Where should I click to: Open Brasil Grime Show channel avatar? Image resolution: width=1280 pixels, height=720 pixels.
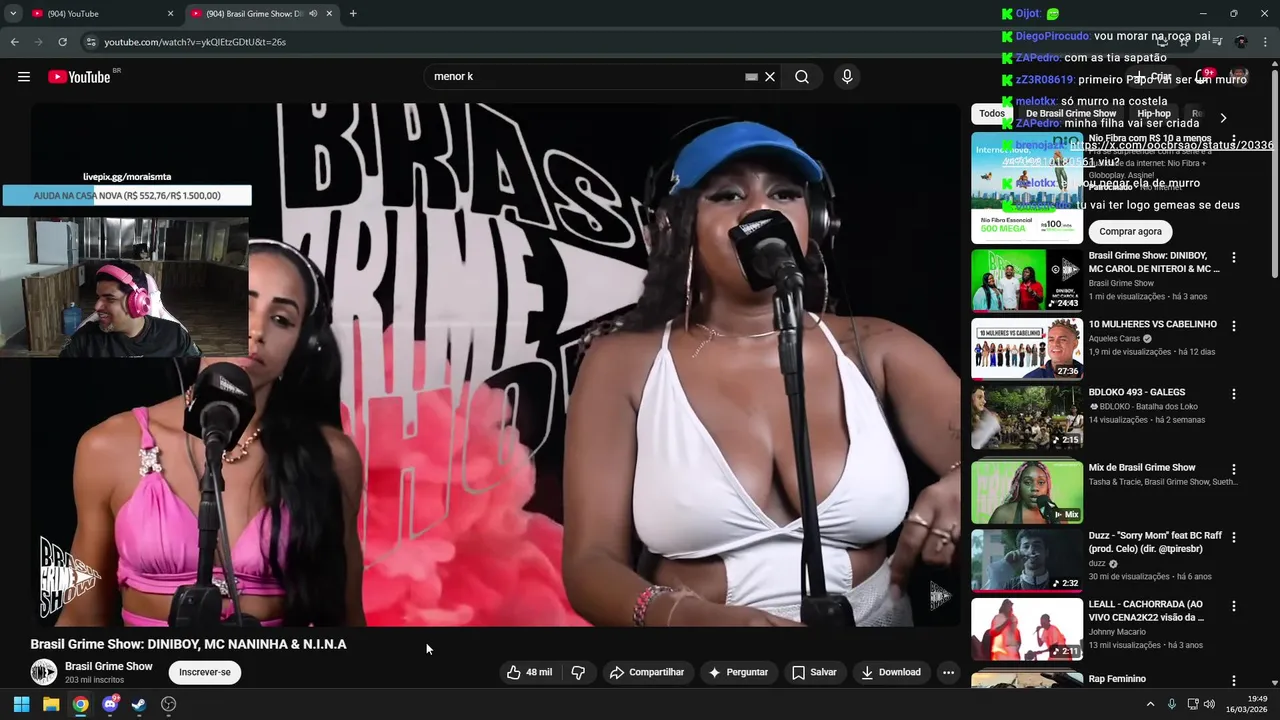tap(44, 672)
